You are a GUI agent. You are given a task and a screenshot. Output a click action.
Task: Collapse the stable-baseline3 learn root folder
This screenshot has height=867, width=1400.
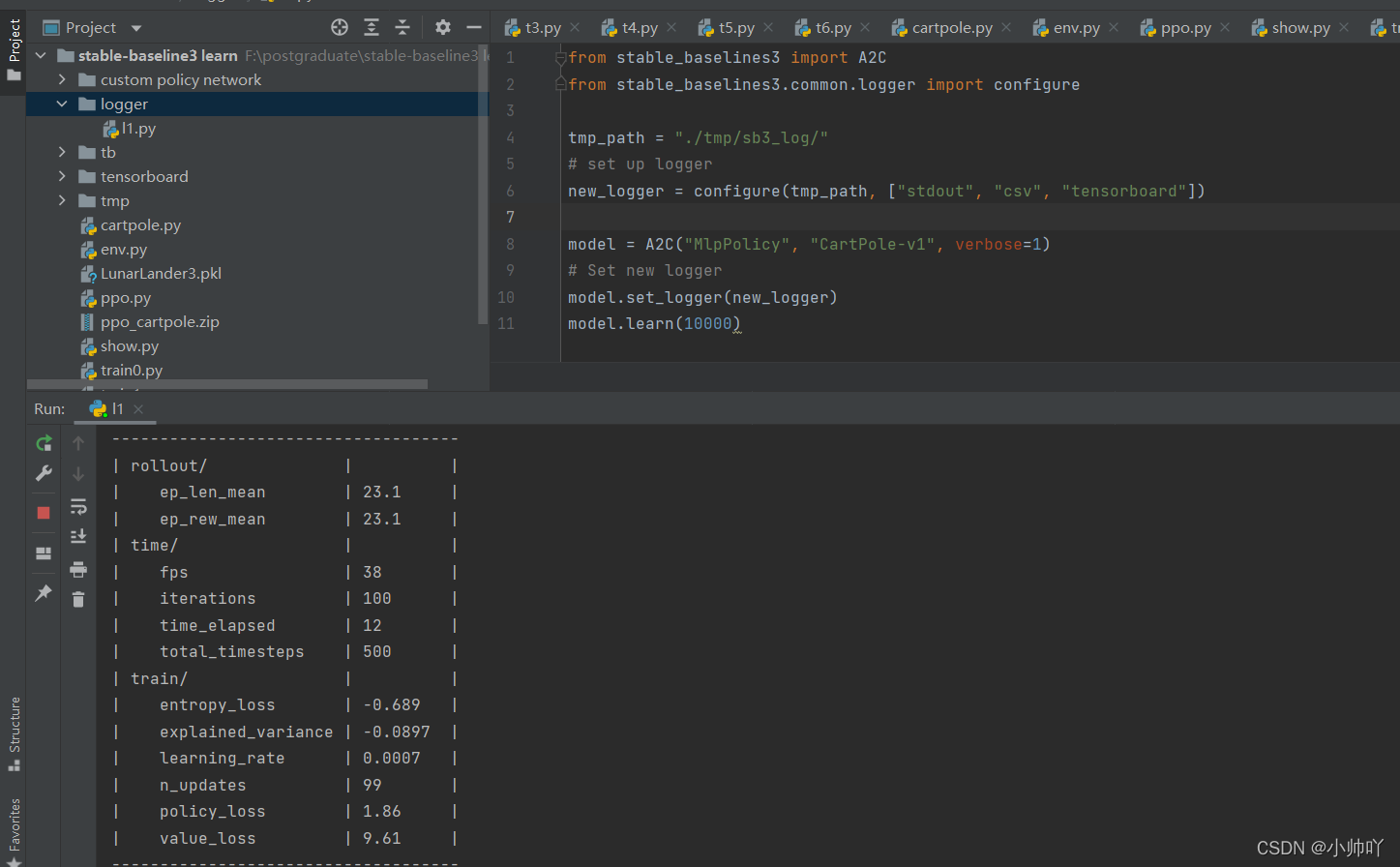click(41, 55)
